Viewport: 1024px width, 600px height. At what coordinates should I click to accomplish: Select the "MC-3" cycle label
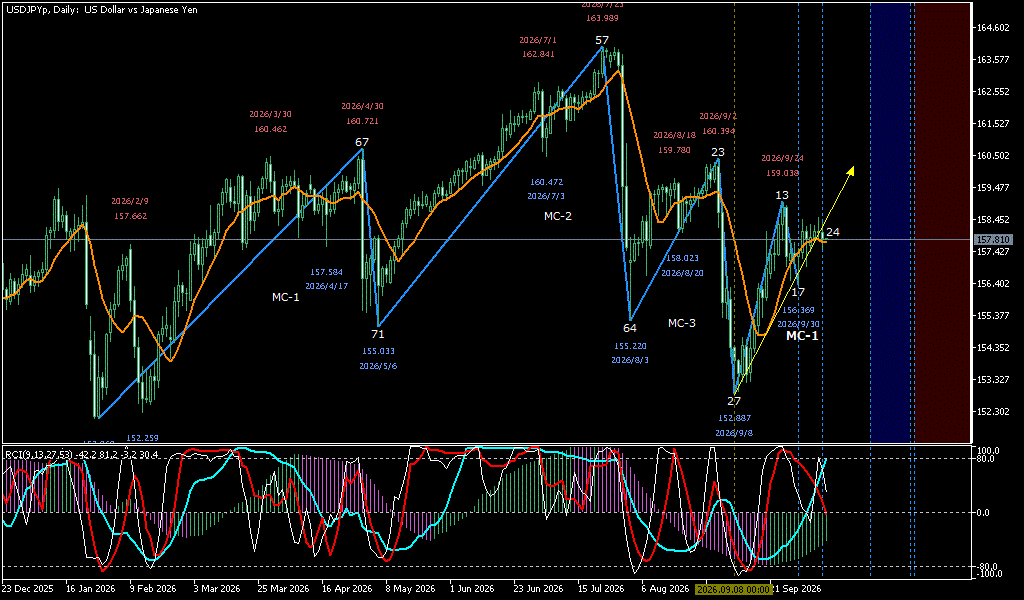tap(682, 323)
